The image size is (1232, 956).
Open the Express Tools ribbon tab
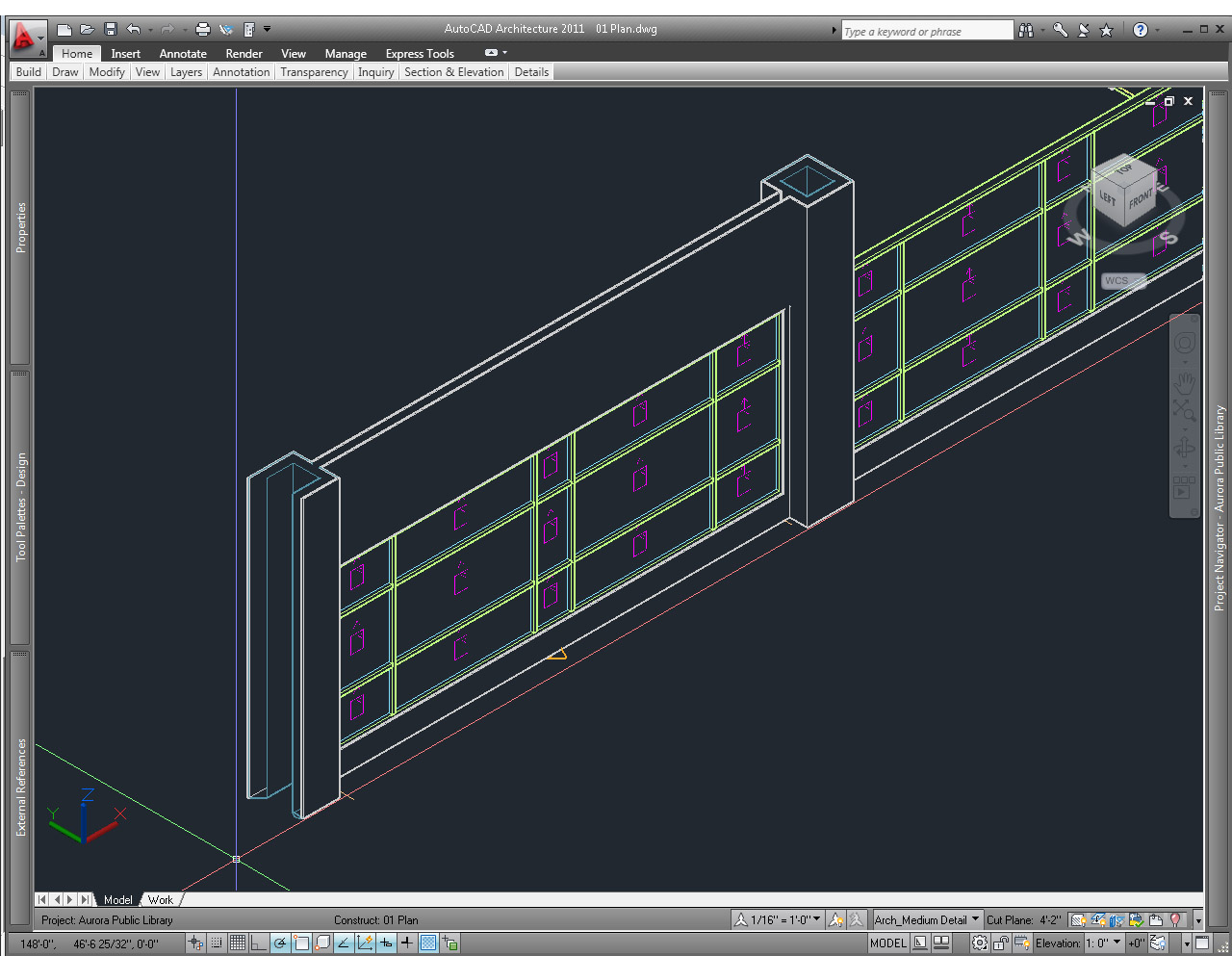420,54
